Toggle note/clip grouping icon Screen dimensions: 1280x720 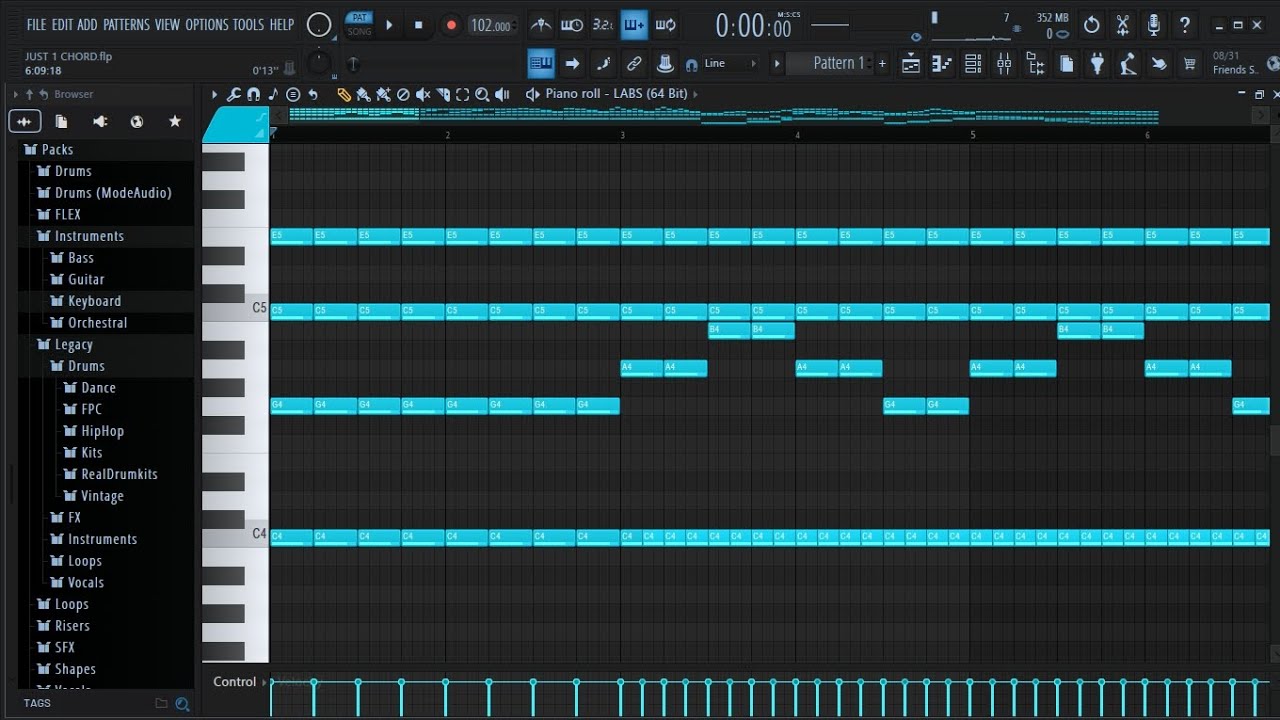(603, 64)
